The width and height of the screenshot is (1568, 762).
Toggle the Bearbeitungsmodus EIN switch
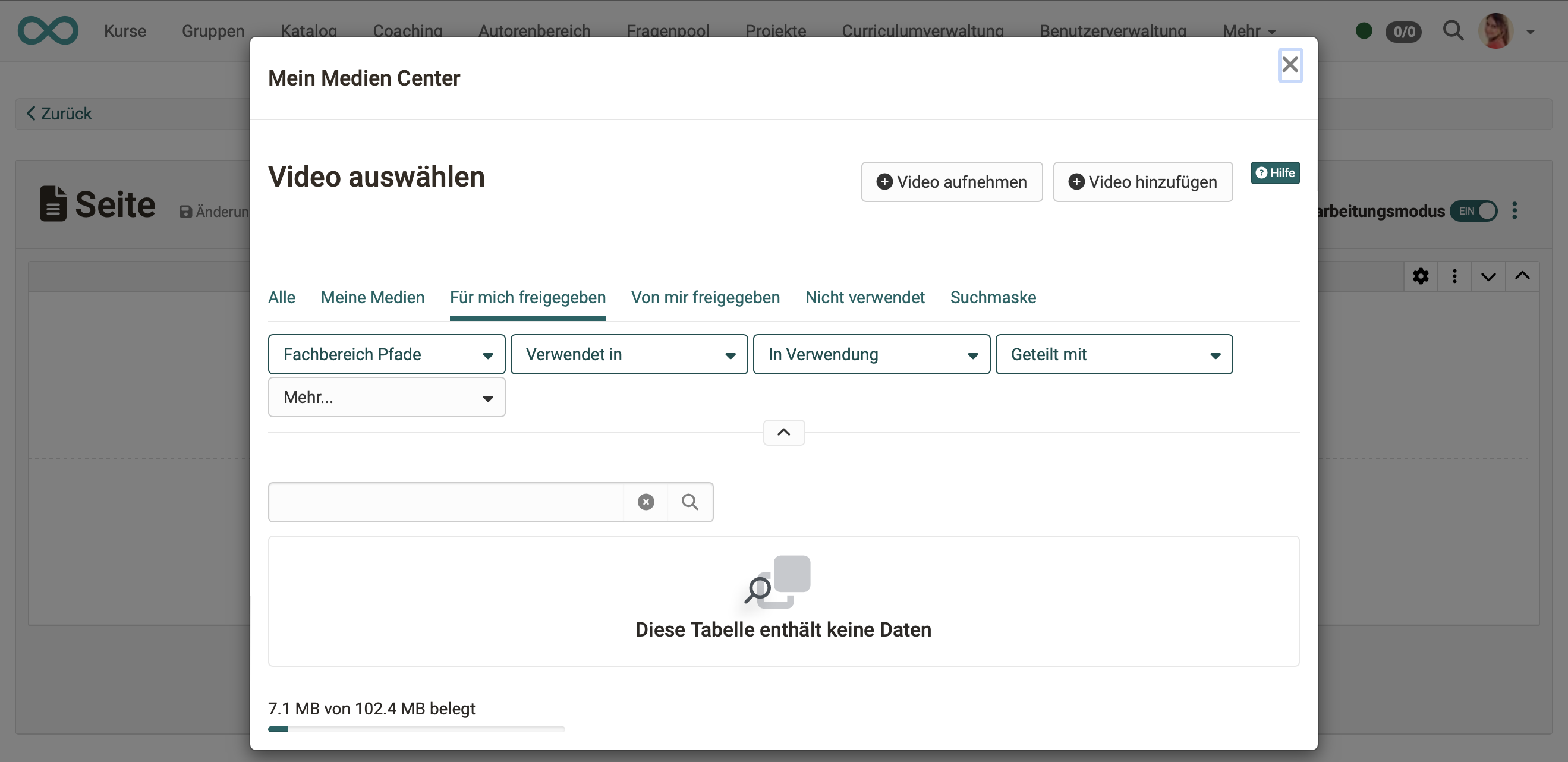pos(1473,210)
